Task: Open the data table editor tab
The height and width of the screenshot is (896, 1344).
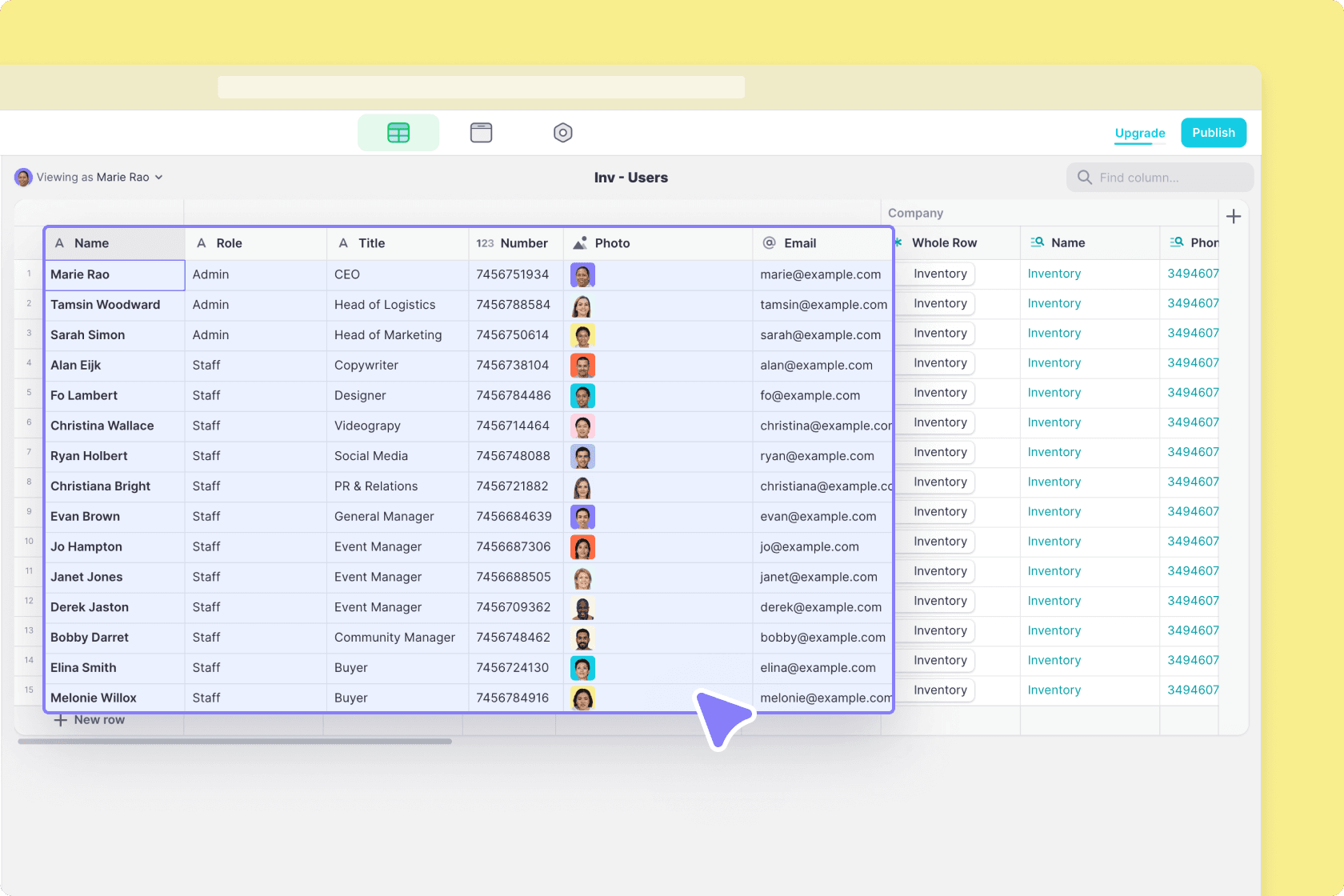Action: [398, 133]
